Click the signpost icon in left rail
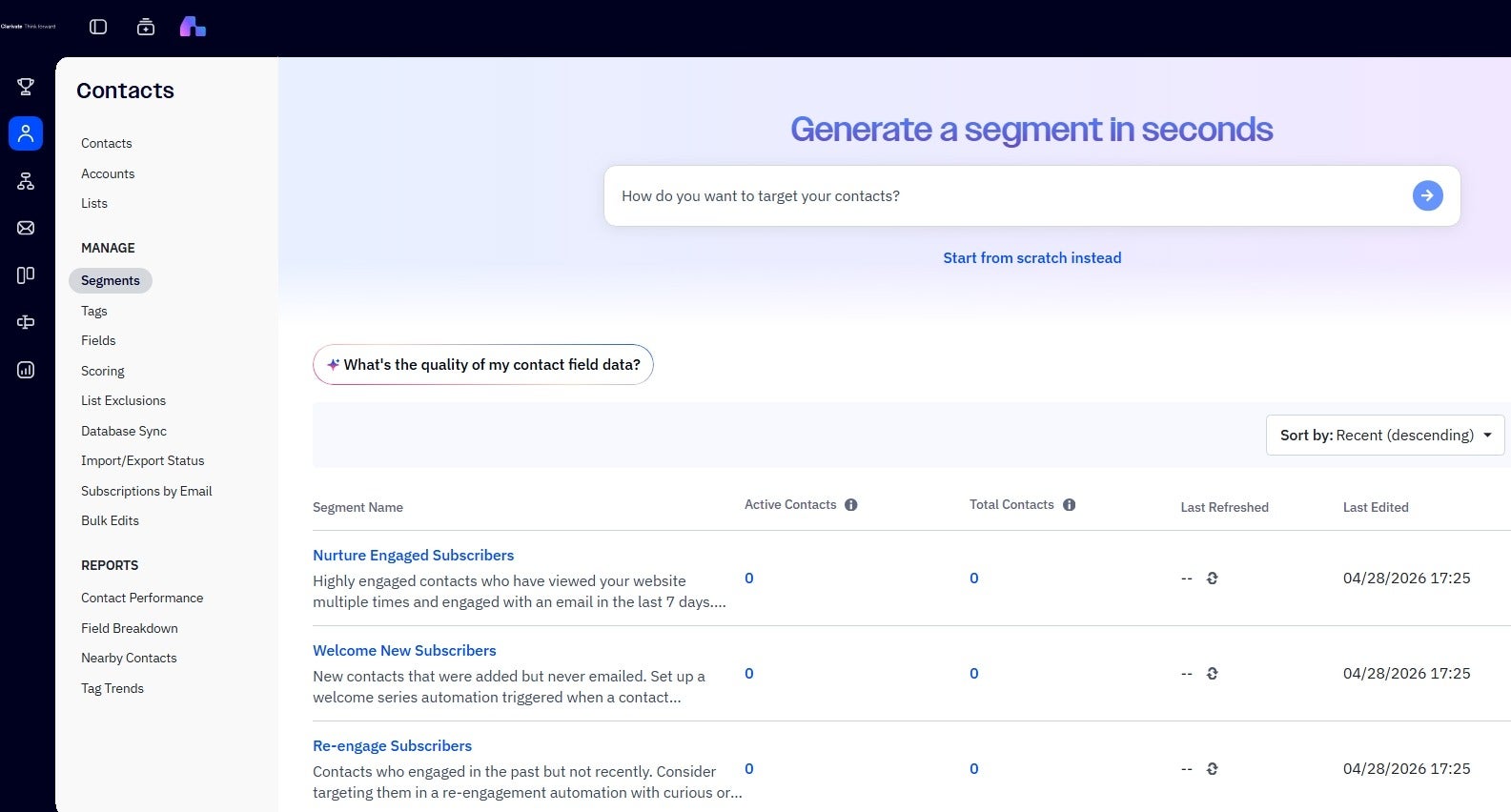1511x812 pixels. [26, 322]
